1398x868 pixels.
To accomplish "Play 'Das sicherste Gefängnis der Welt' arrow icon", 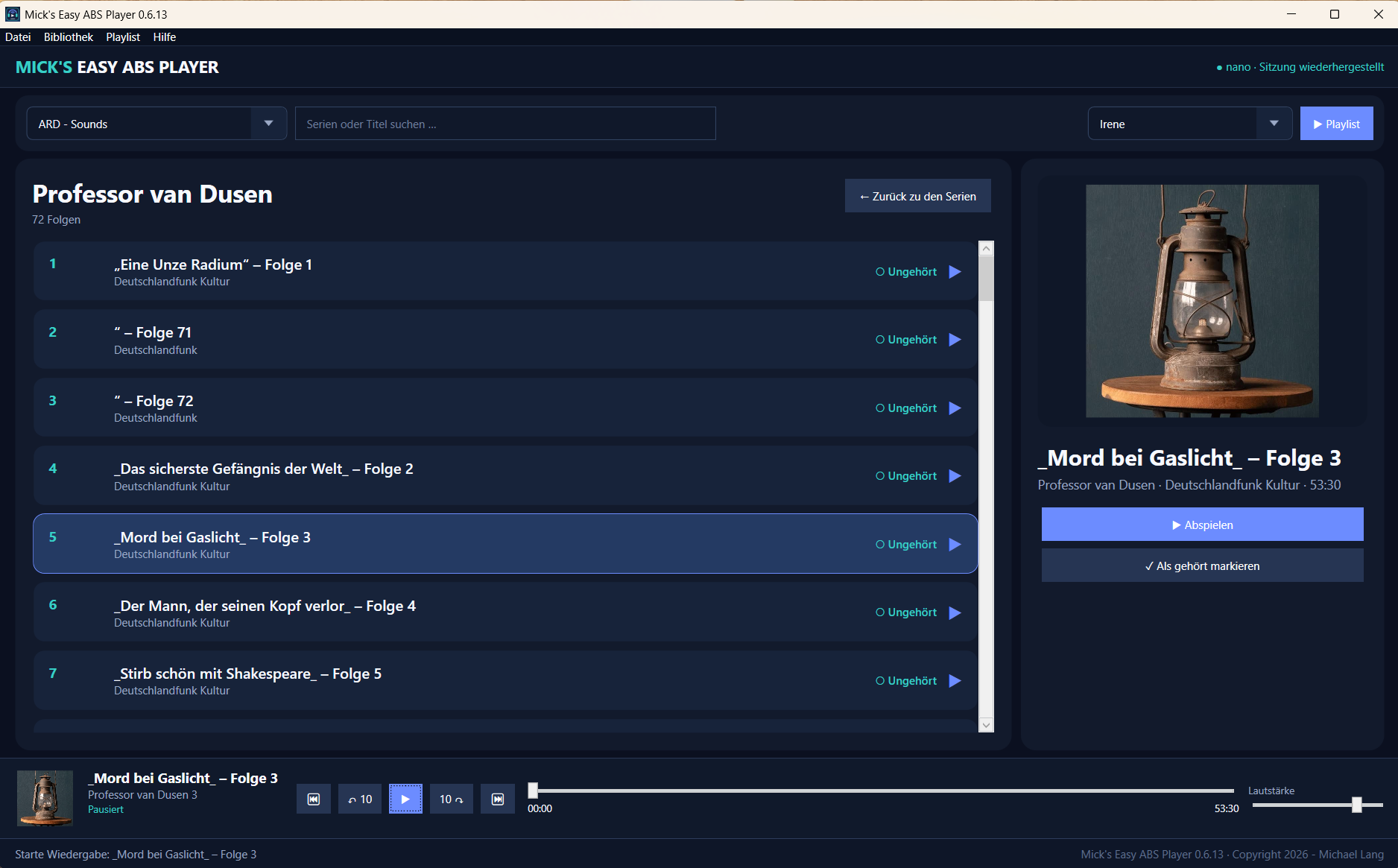I will coord(955,476).
